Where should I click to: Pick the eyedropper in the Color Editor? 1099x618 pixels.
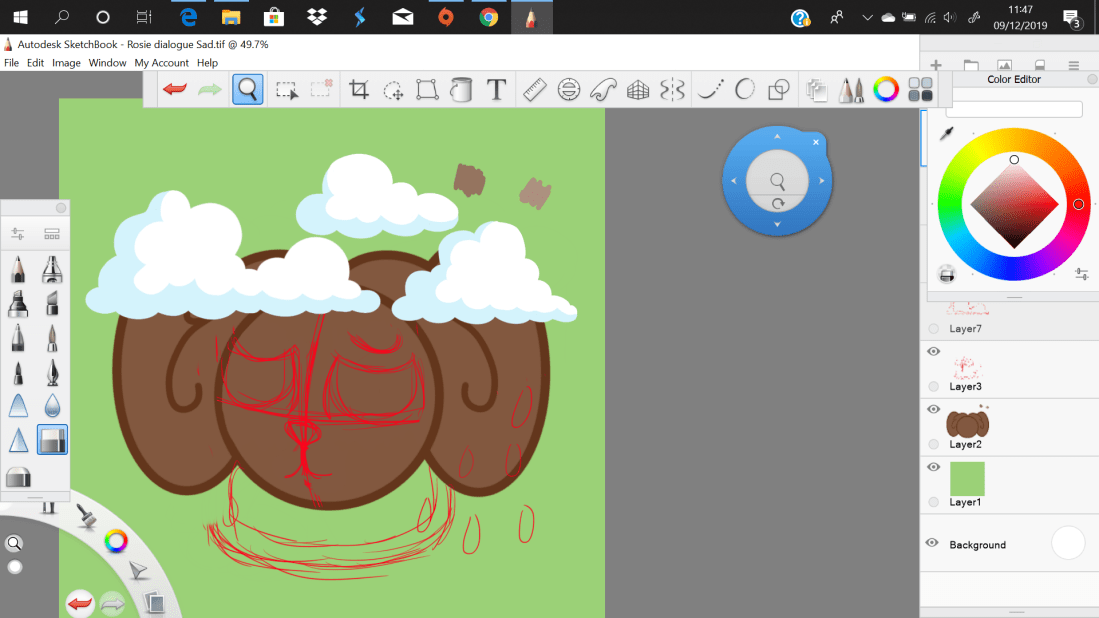click(x=946, y=131)
